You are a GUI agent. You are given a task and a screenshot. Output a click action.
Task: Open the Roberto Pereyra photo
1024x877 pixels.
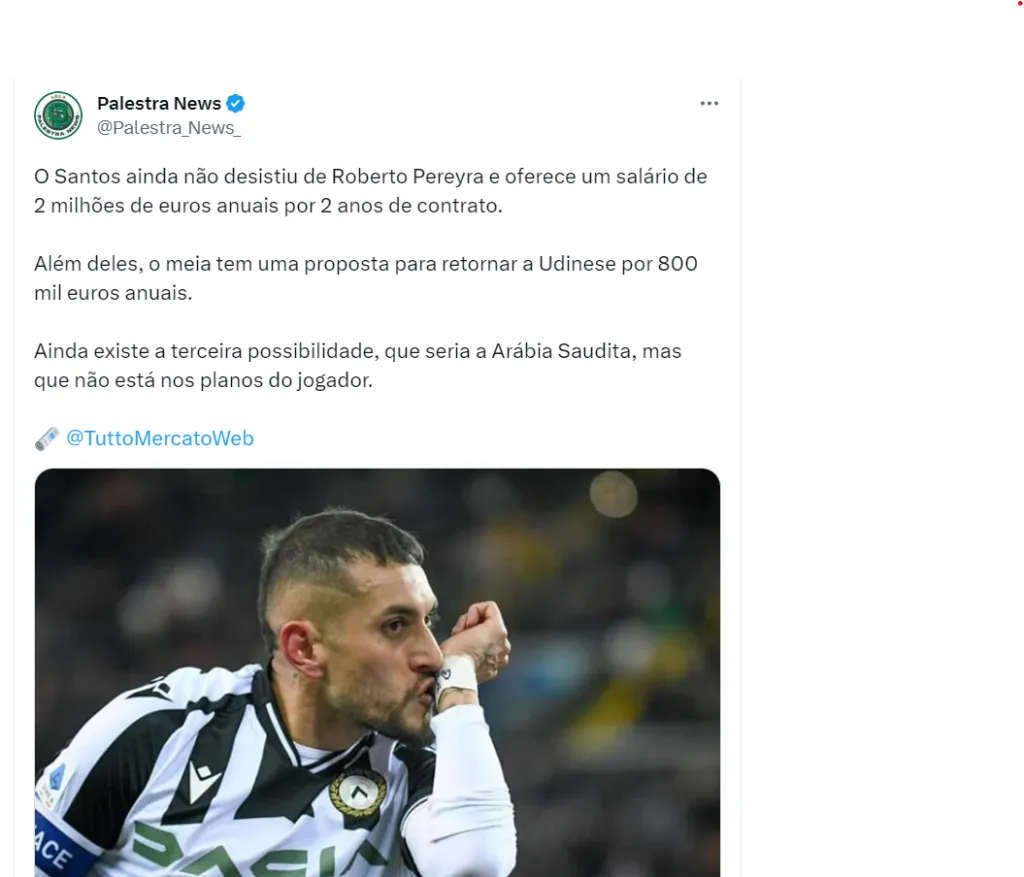click(377, 673)
